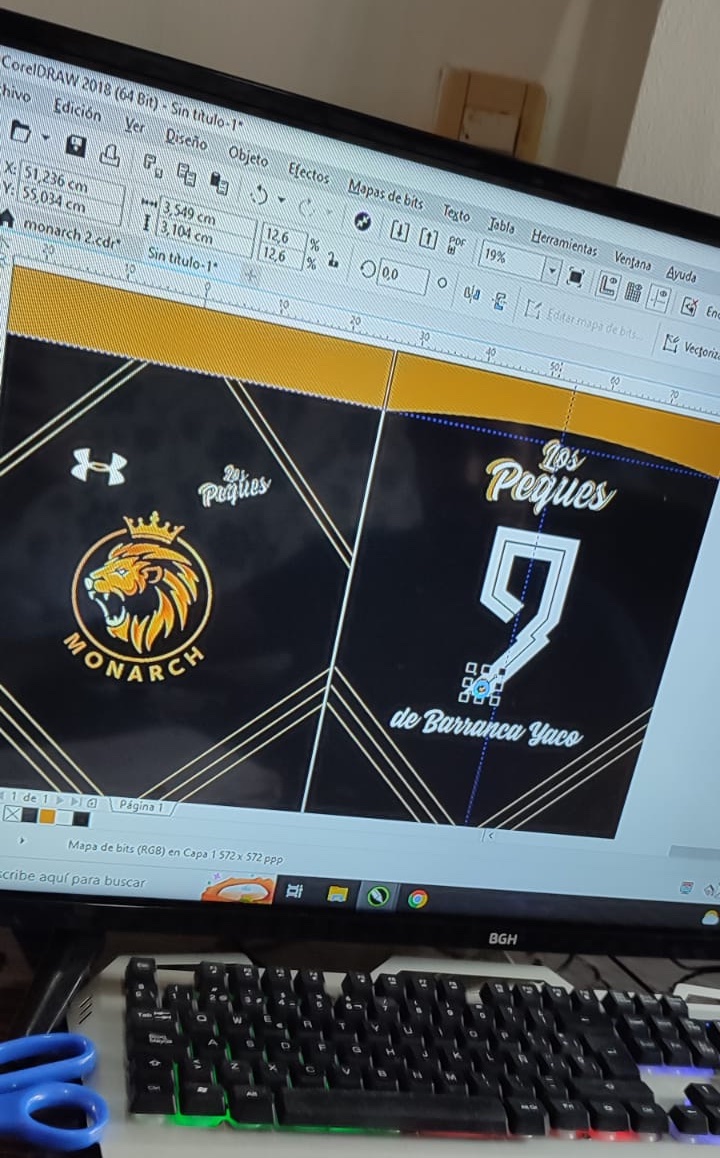720x1158 pixels.
Task: Toggle show rulers button
Action: point(606,285)
